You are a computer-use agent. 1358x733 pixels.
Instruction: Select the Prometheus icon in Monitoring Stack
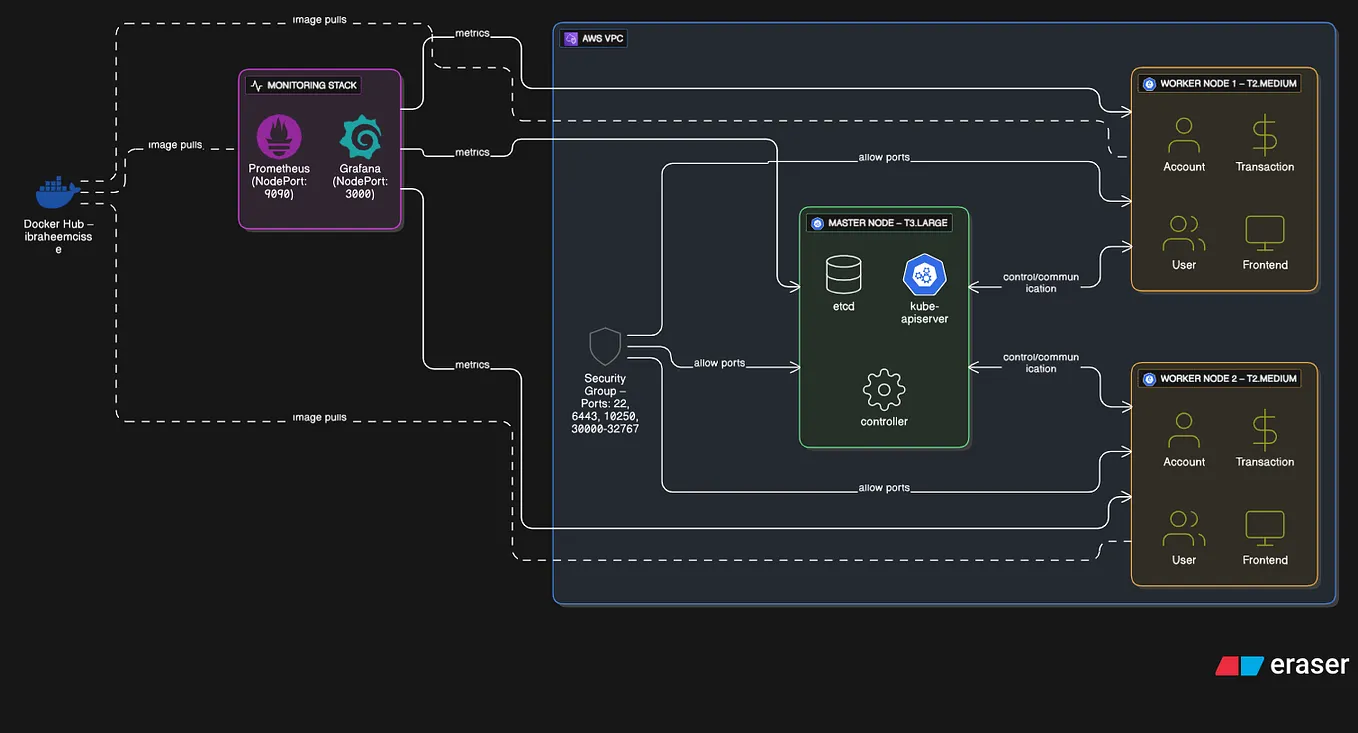pos(278,138)
